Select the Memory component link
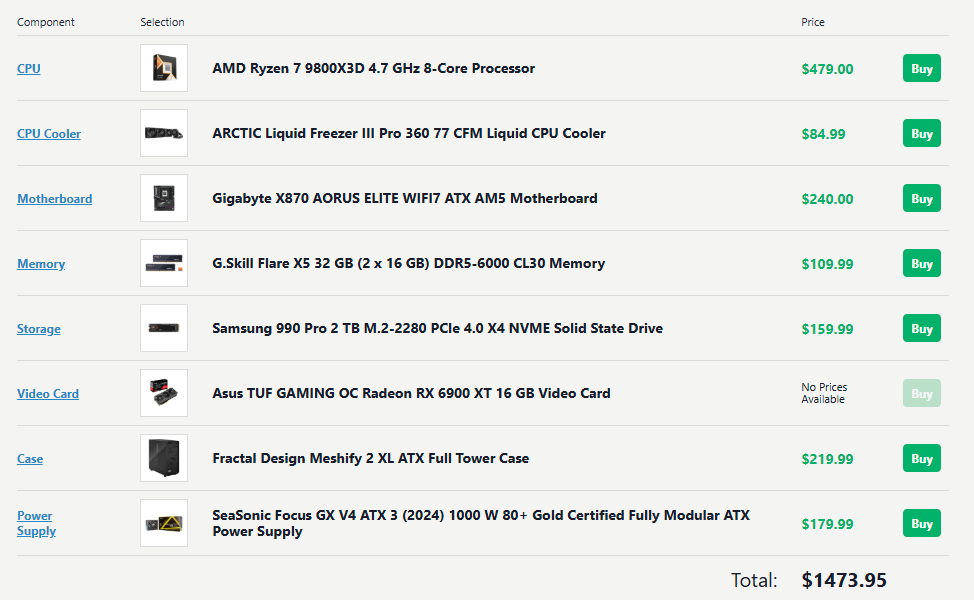 point(41,264)
